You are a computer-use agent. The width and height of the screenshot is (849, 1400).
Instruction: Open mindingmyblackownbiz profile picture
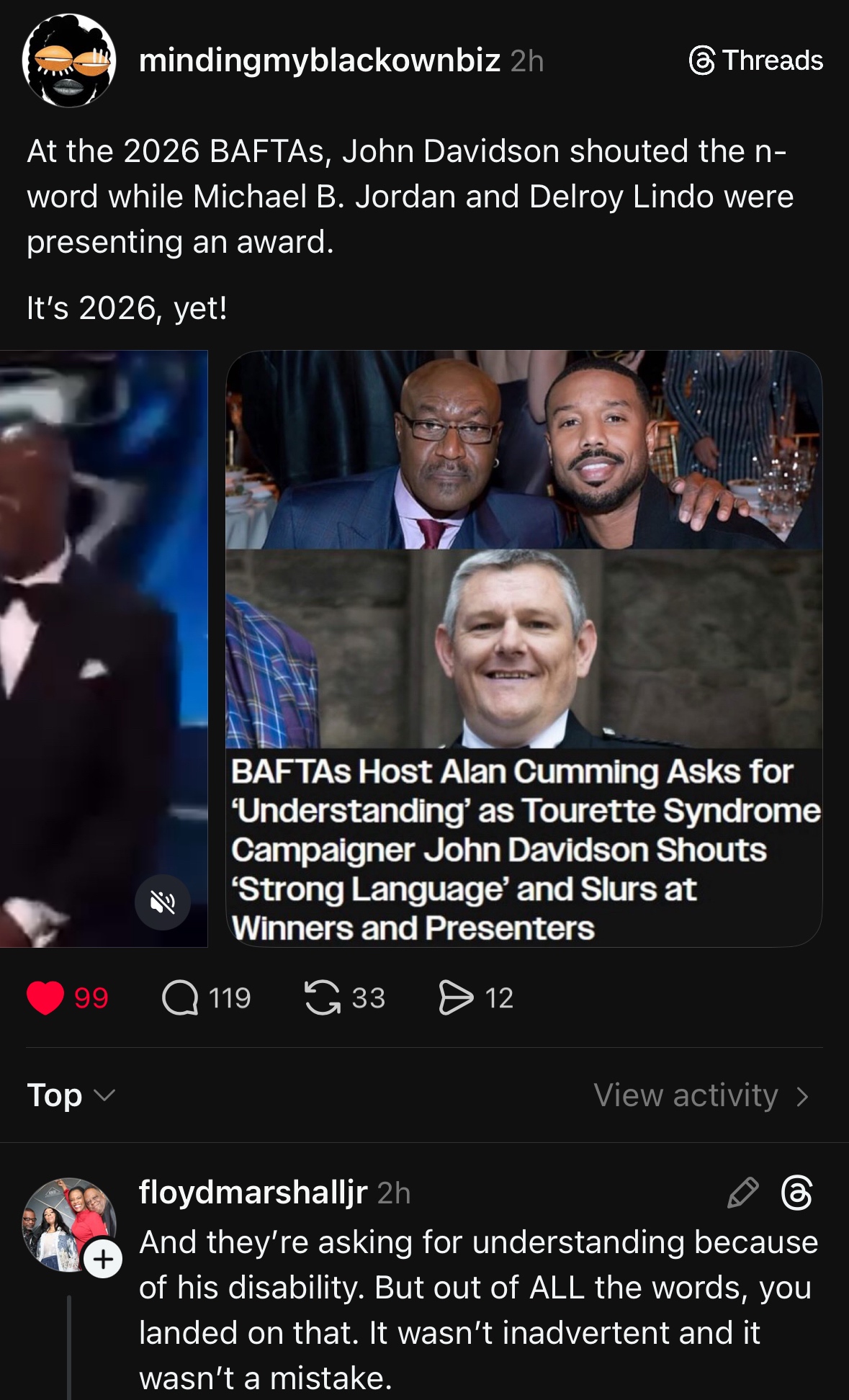point(69,61)
